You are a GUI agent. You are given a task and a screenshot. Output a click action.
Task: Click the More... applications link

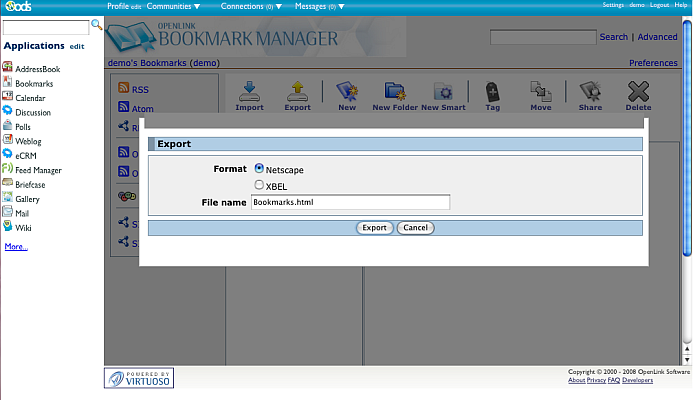(x=16, y=246)
